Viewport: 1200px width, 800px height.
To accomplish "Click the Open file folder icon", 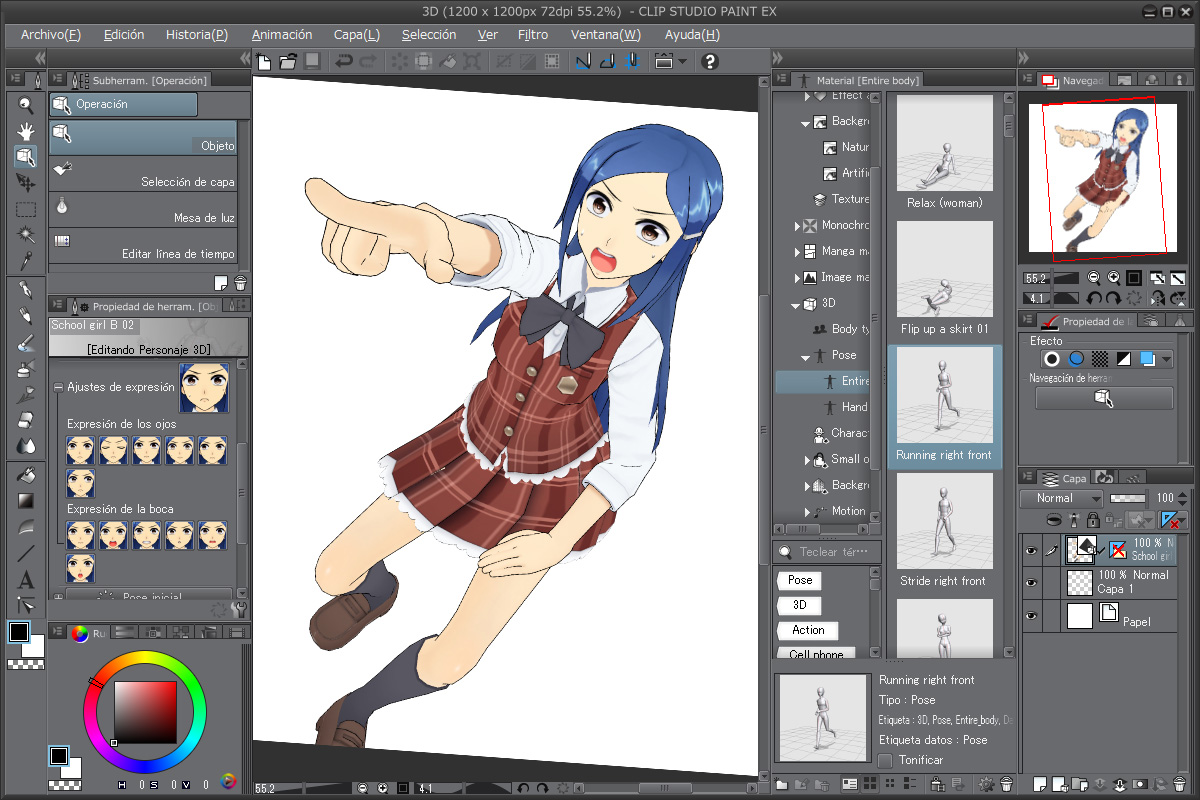I will pos(288,61).
